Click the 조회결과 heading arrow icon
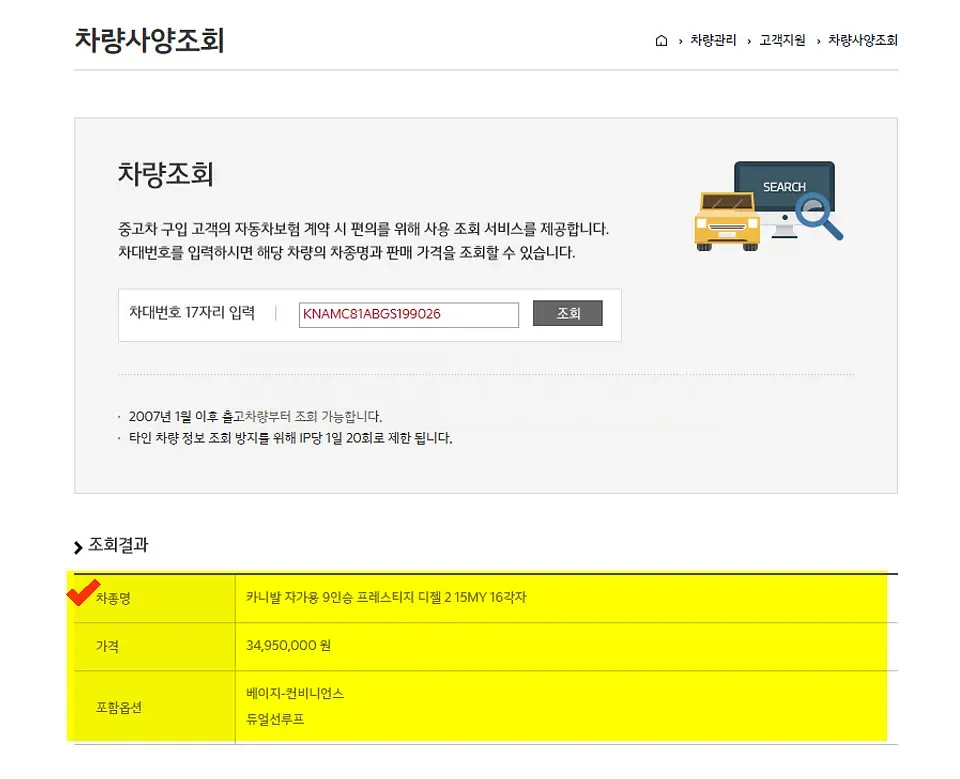 click(x=78, y=547)
